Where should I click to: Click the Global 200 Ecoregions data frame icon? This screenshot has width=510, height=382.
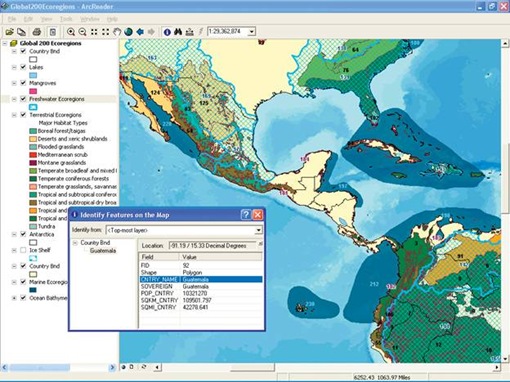click(14, 43)
